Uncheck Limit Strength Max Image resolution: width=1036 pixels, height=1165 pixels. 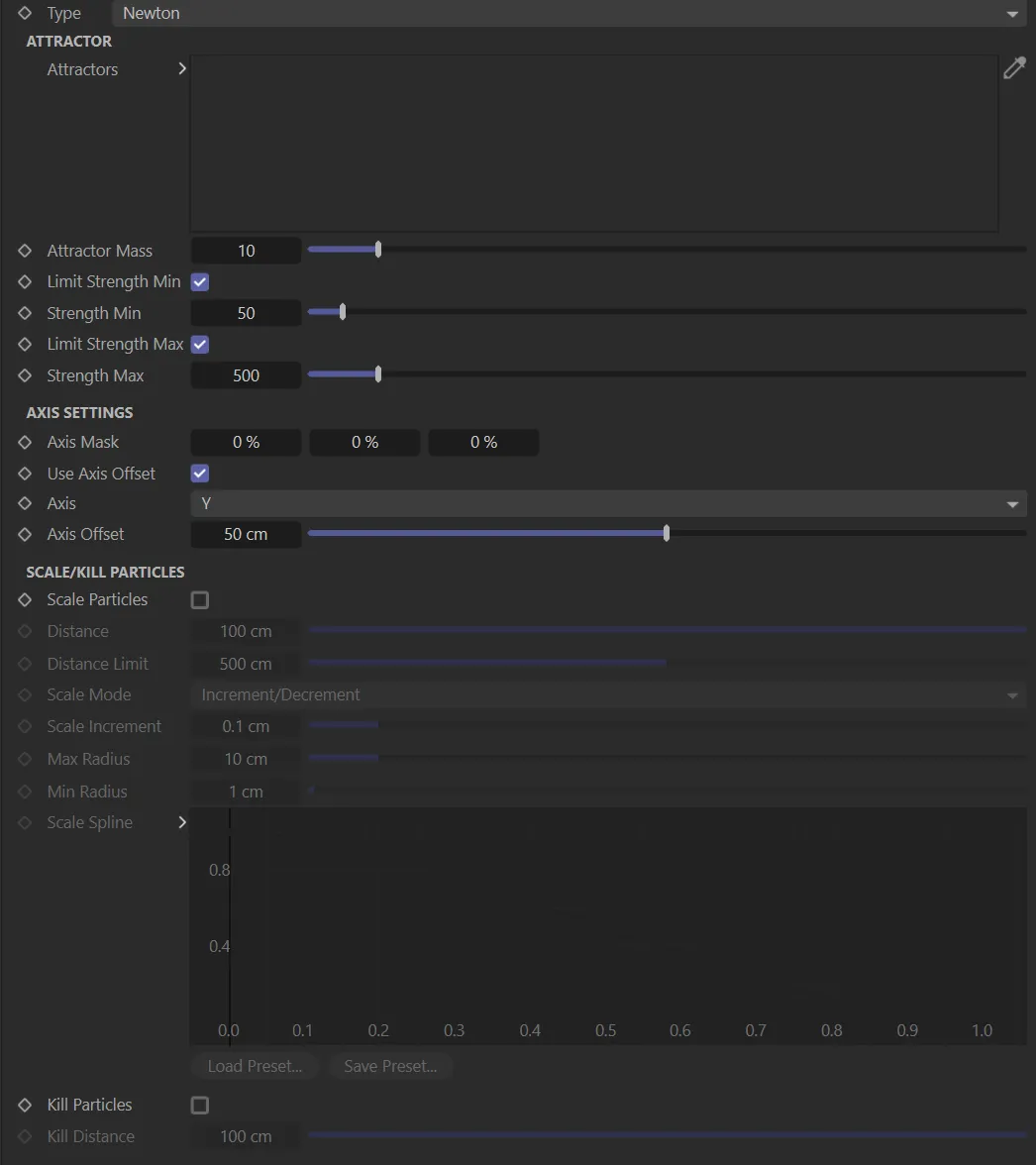coord(200,345)
